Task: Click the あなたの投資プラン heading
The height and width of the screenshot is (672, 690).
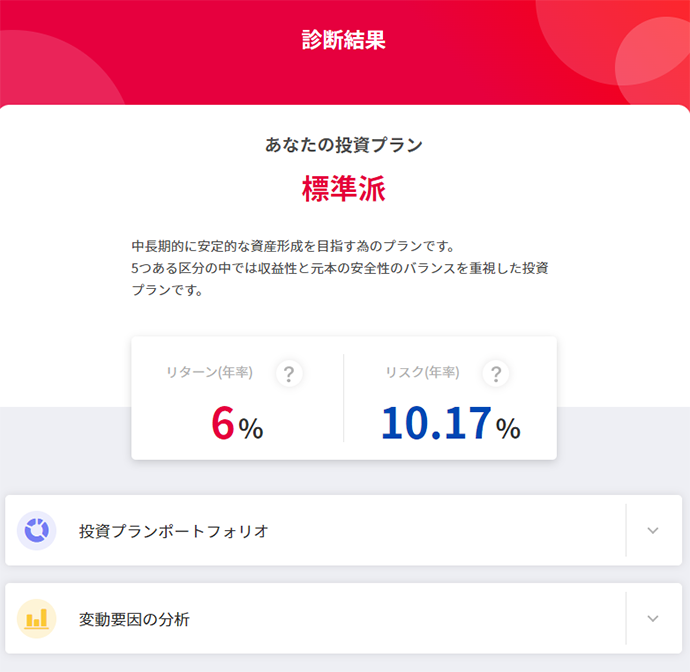Action: (344, 145)
